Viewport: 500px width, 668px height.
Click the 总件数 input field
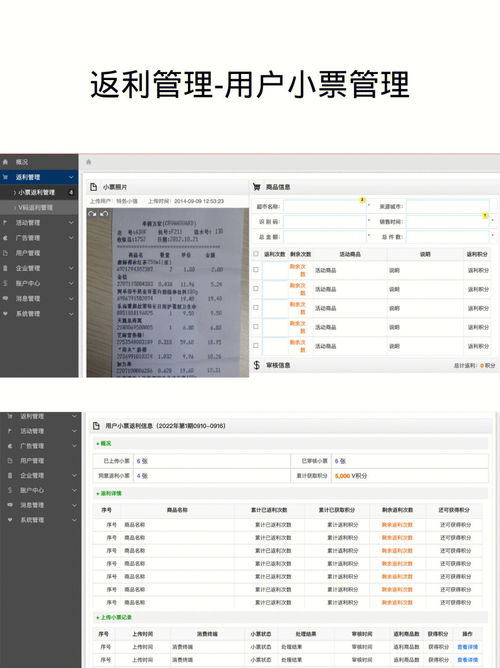(447, 237)
